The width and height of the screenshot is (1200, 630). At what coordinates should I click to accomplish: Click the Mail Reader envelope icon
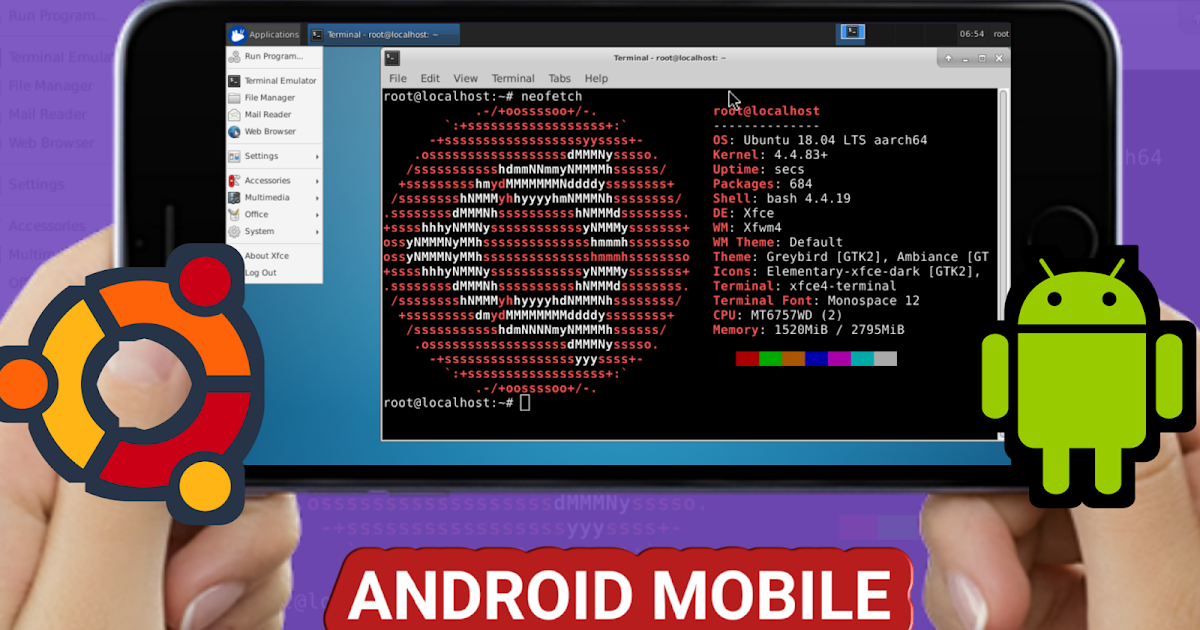(235, 115)
